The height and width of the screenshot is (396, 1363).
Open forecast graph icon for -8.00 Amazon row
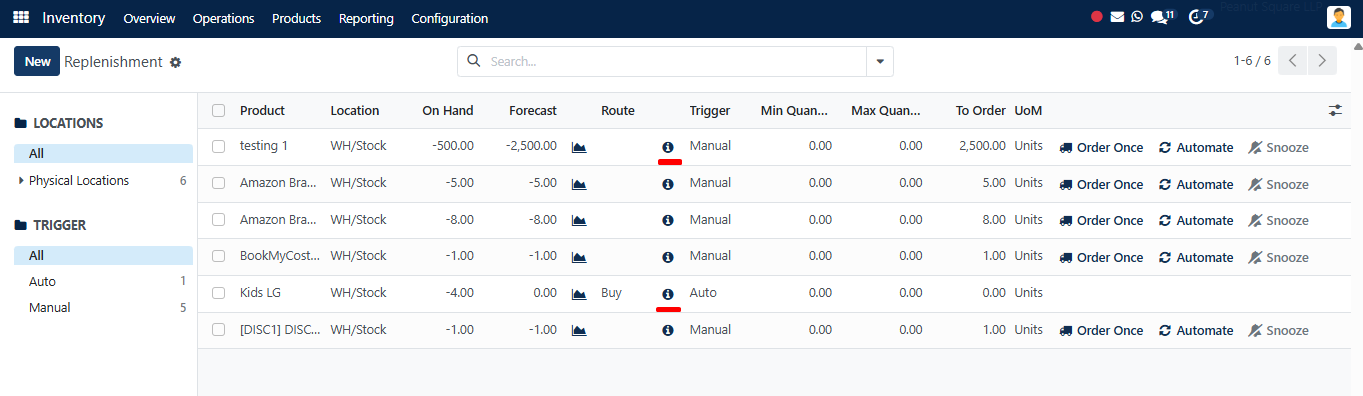[x=578, y=220]
